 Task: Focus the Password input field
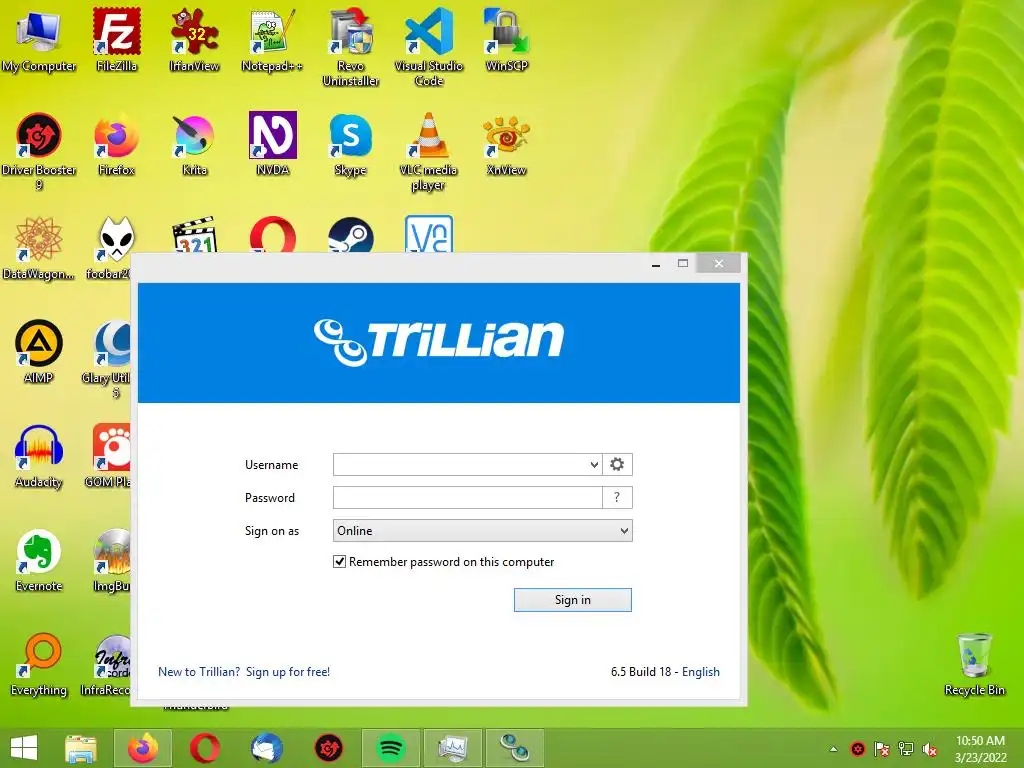coord(468,498)
